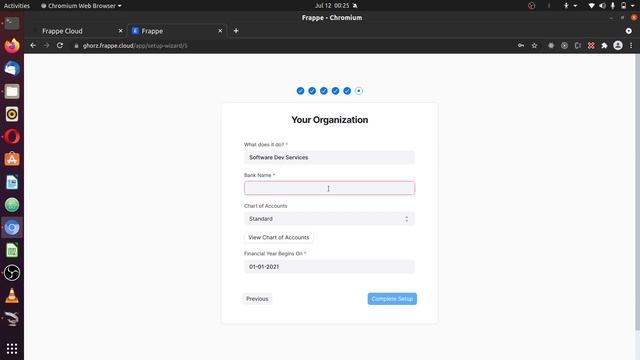Open the clock and calendar panel
Viewport: 640px width, 360px height.
pos(336,6)
